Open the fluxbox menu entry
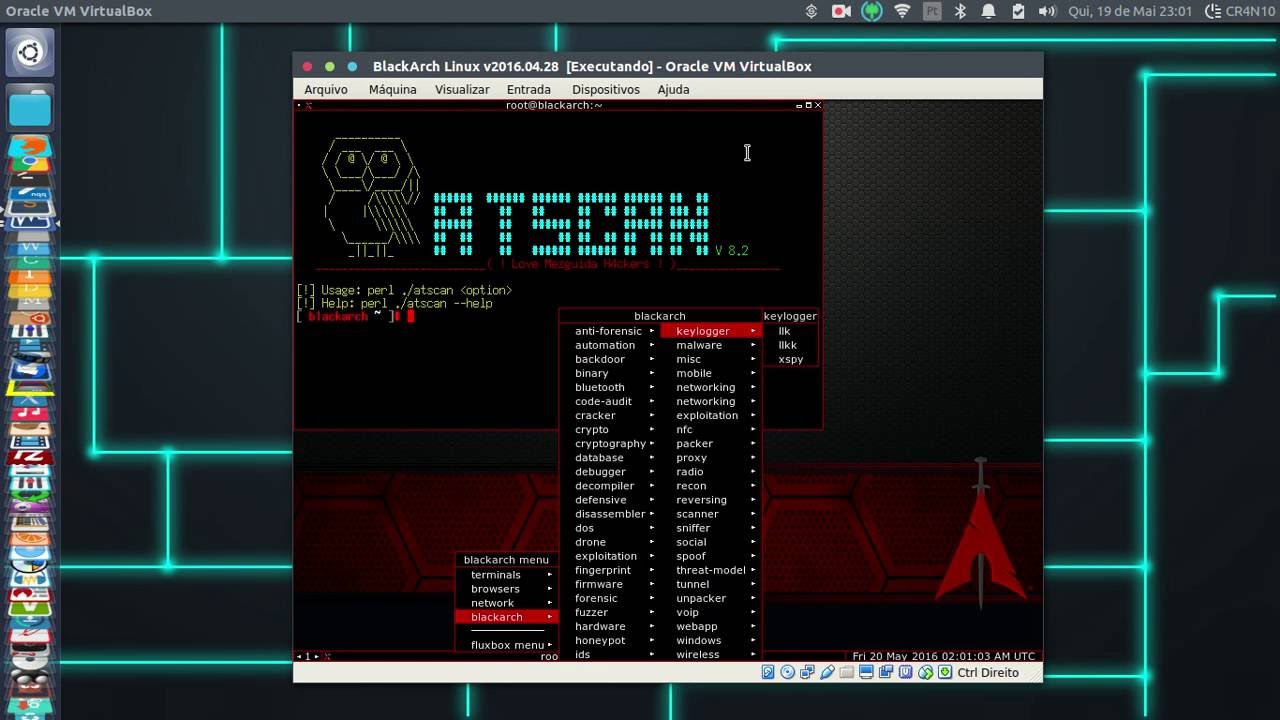 [506, 645]
